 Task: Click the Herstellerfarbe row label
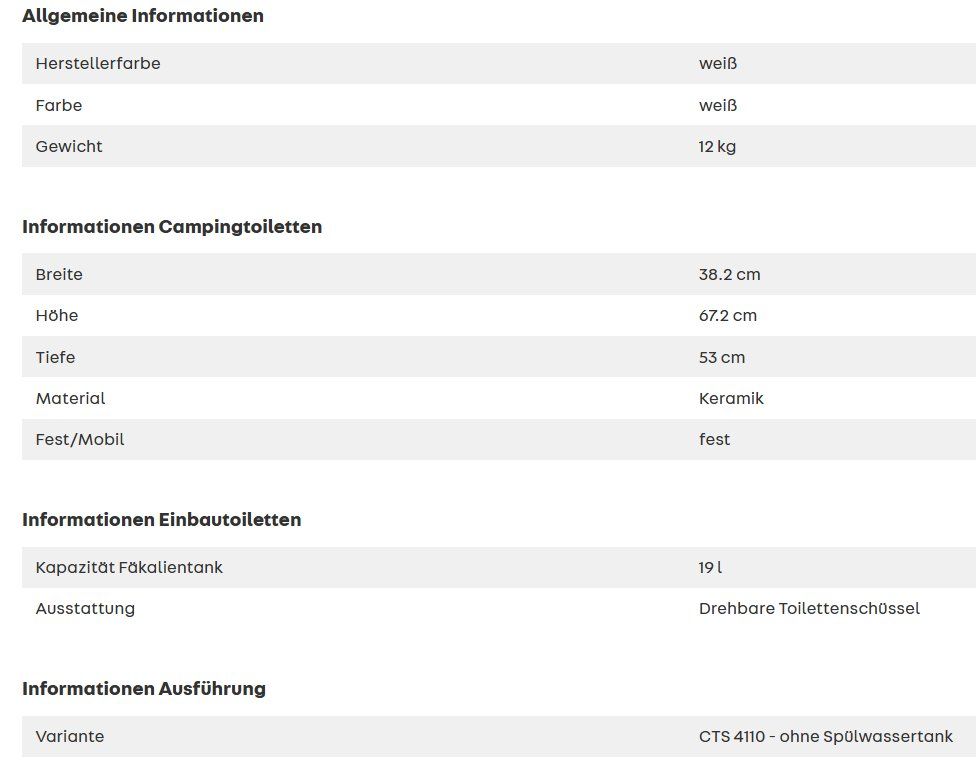point(98,63)
